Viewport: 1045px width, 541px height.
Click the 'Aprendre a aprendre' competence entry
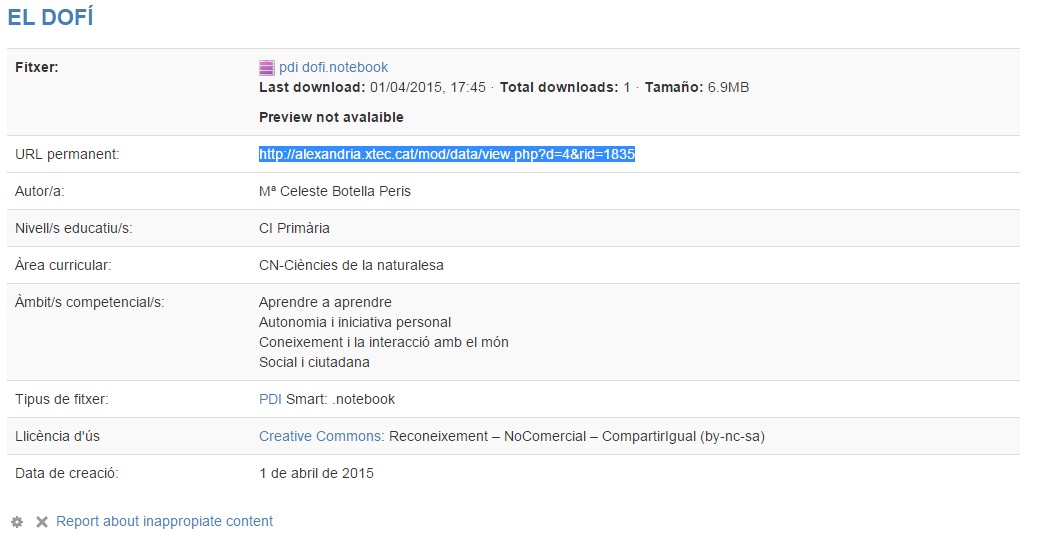click(325, 302)
